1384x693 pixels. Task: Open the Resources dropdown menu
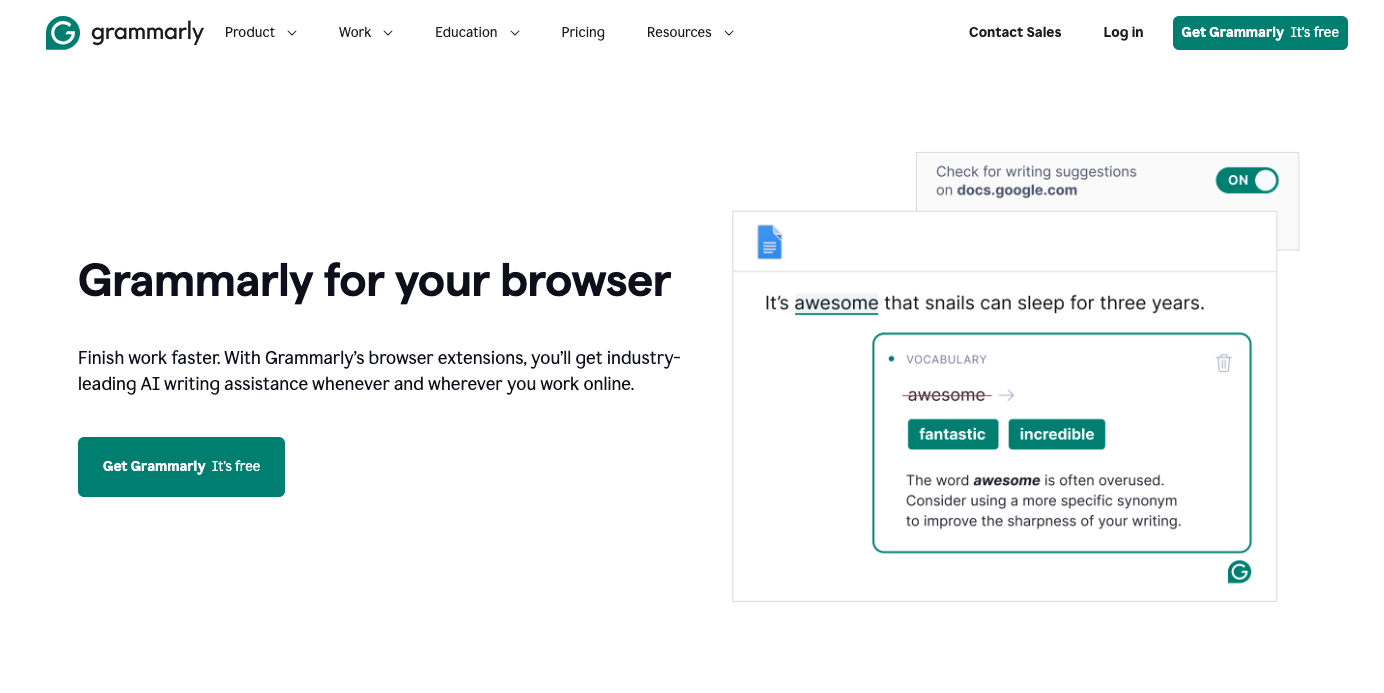(690, 33)
